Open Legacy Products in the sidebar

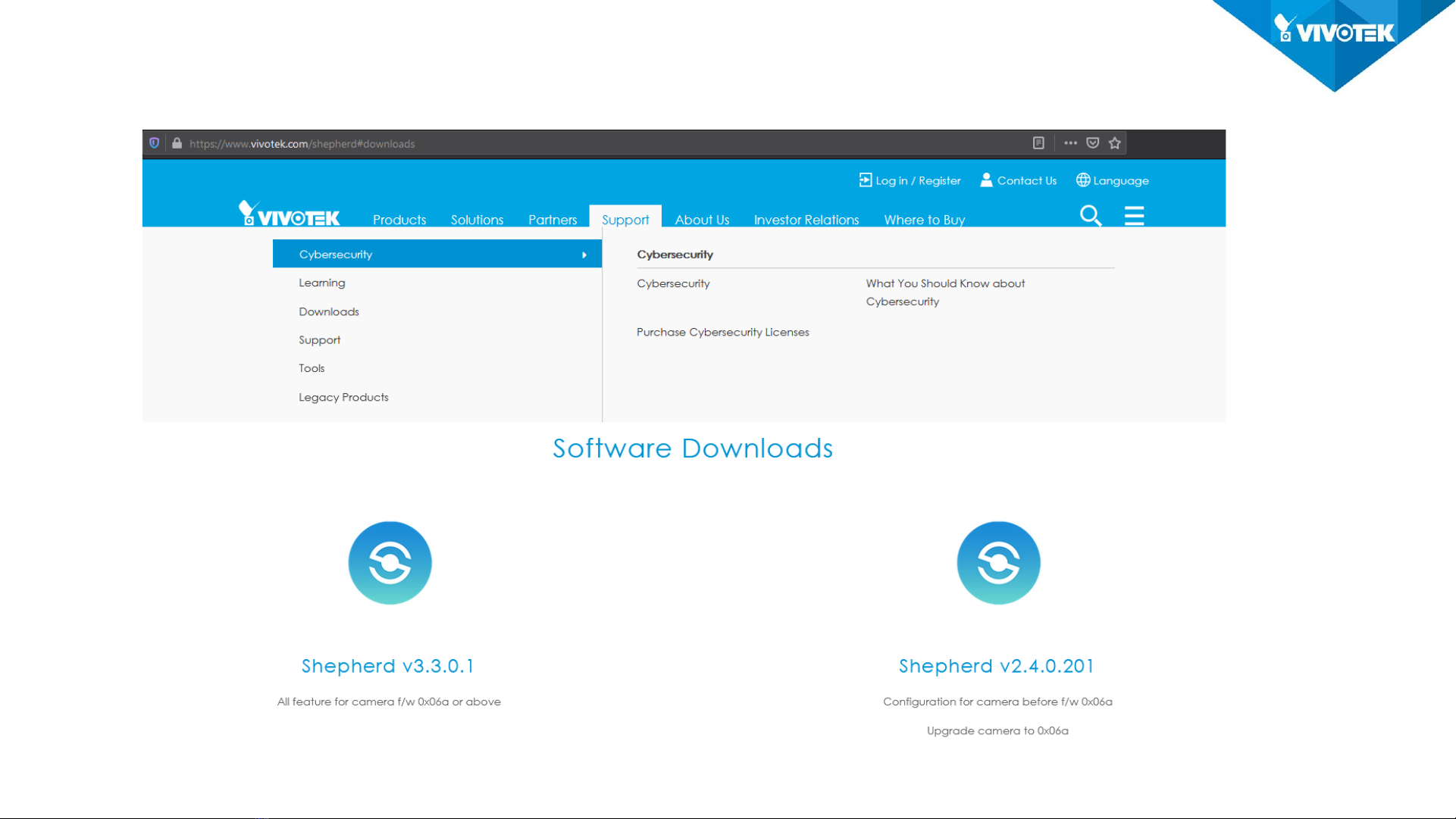point(343,397)
